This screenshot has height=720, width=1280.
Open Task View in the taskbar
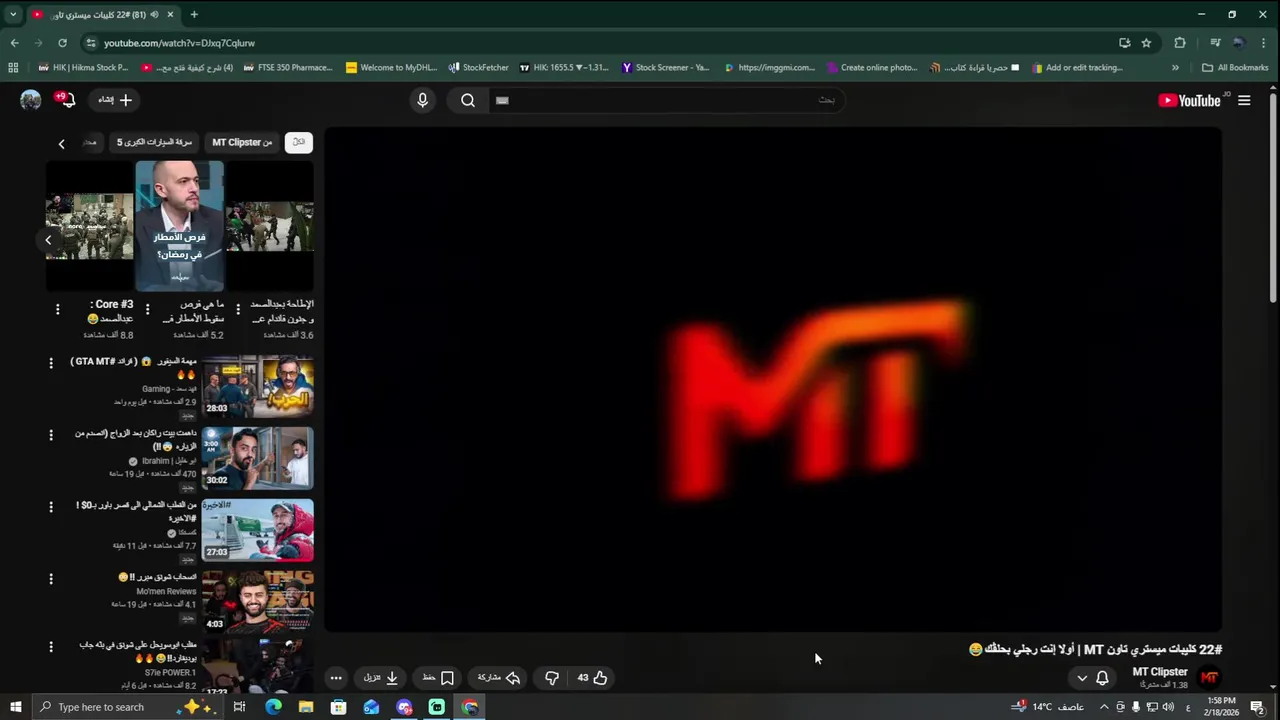click(x=239, y=707)
